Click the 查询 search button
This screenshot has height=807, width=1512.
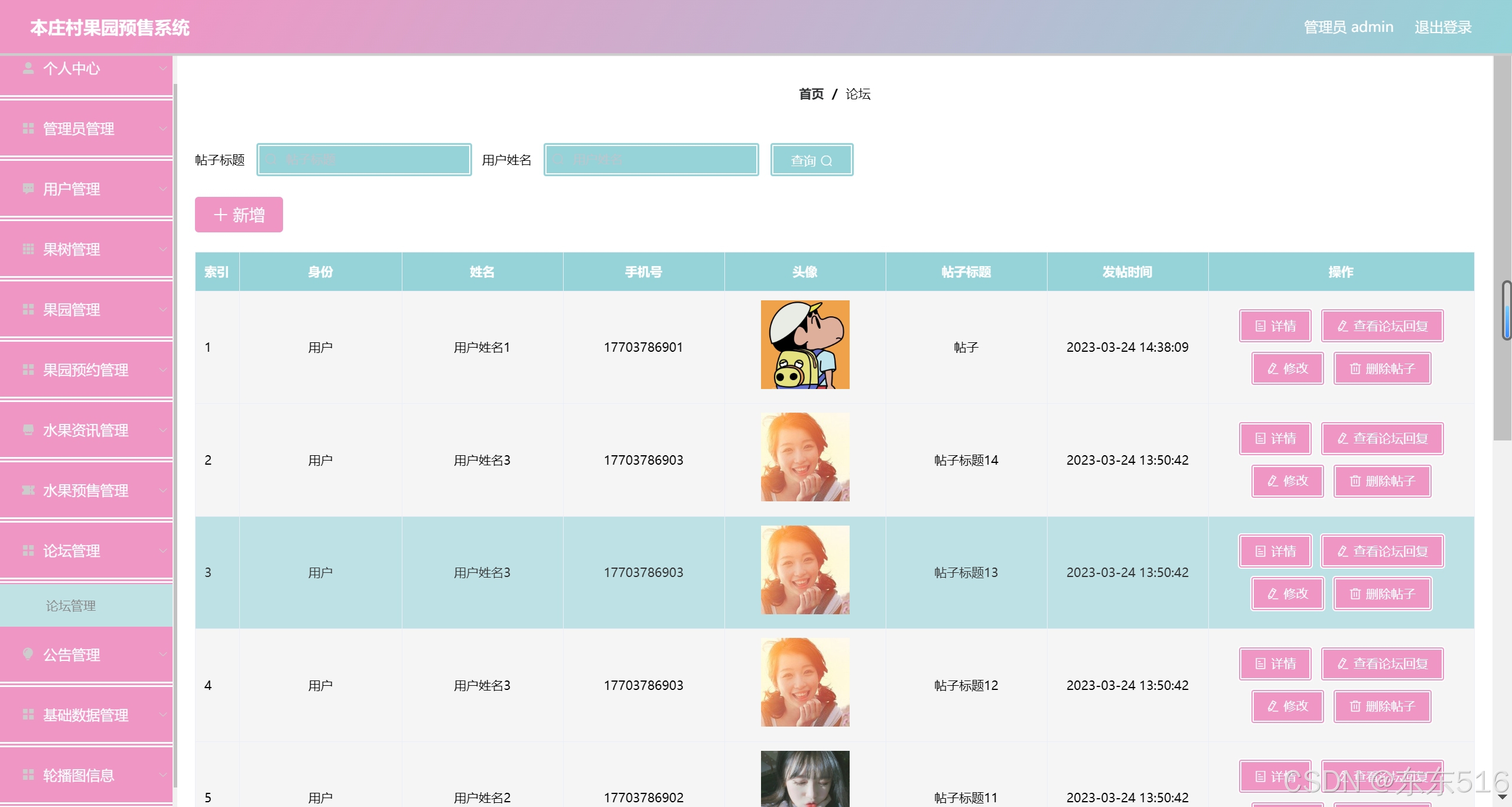coord(811,160)
